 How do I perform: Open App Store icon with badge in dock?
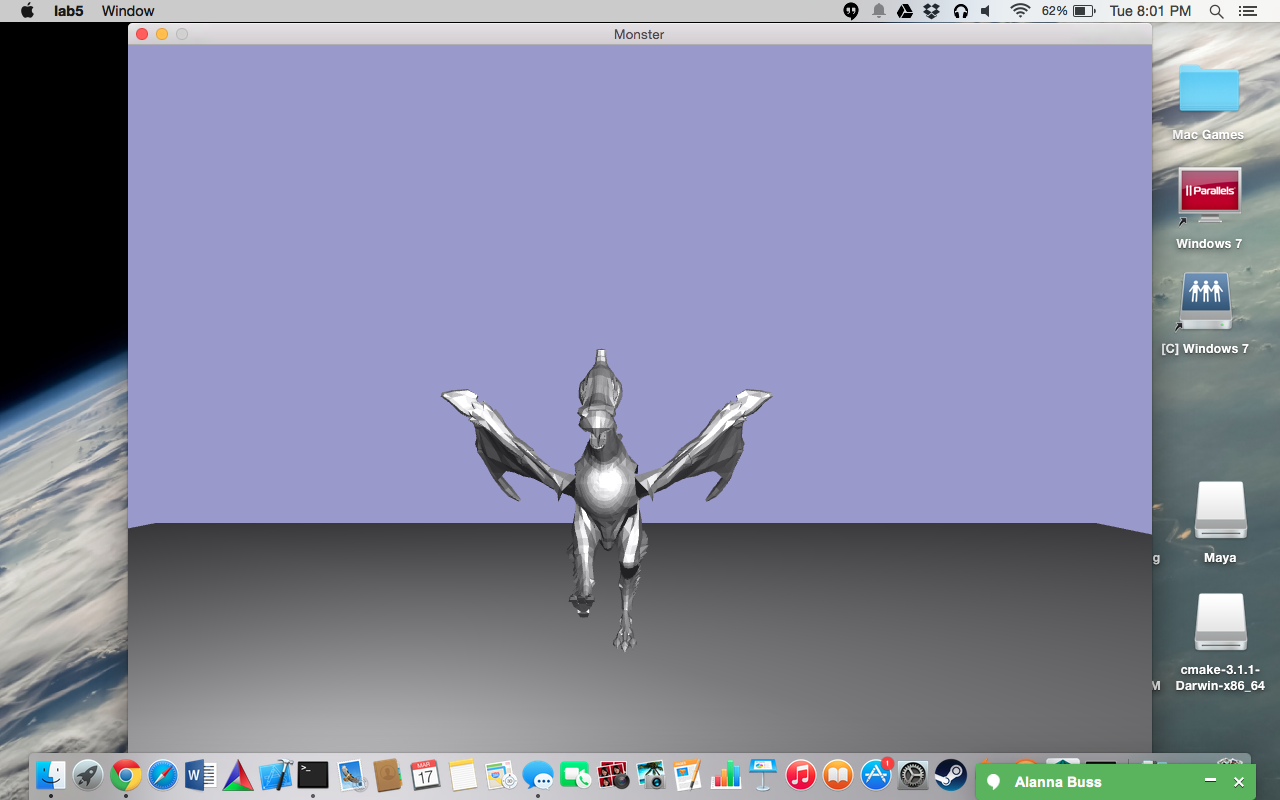pos(876,775)
